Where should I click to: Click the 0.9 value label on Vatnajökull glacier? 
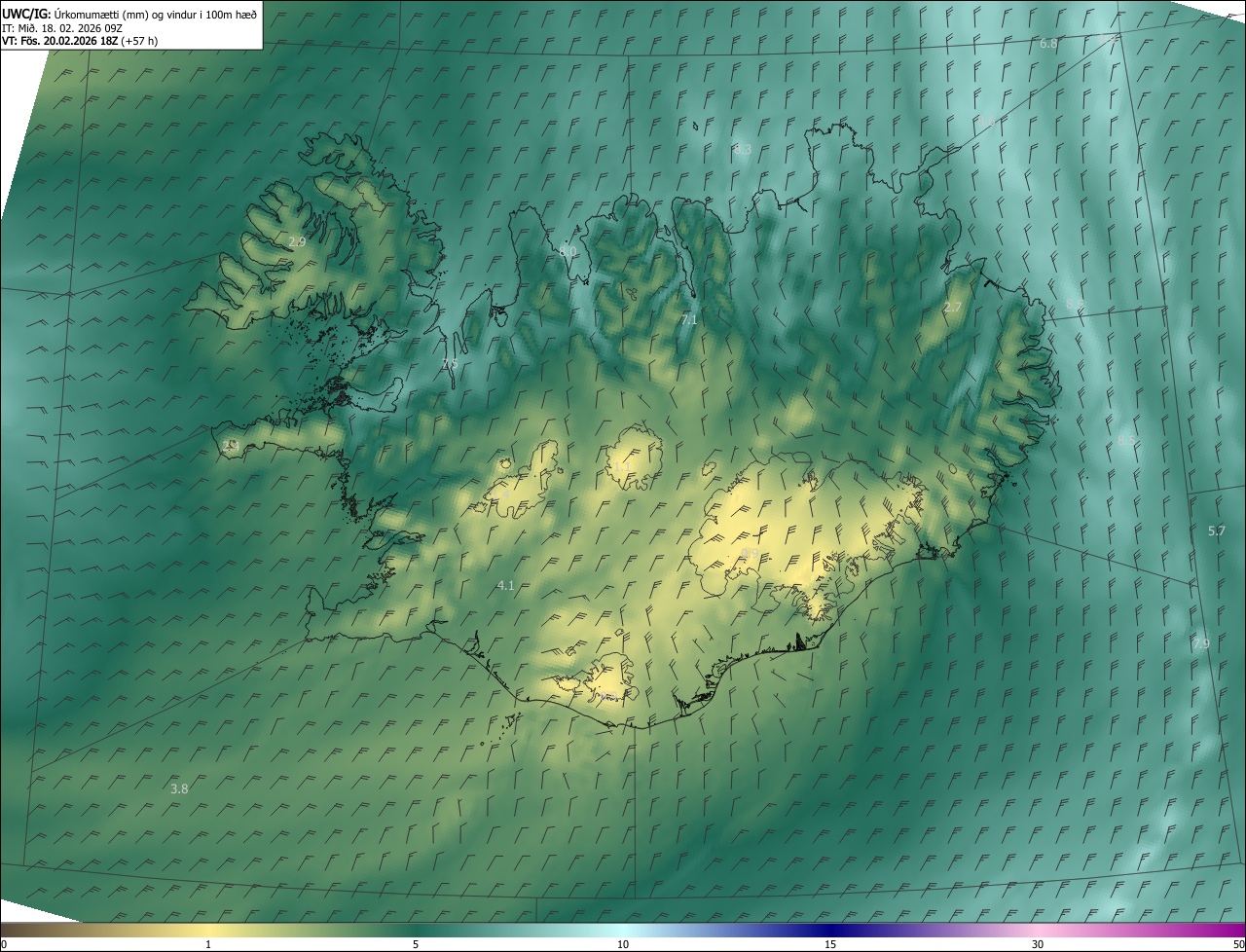(x=750, y=553)
